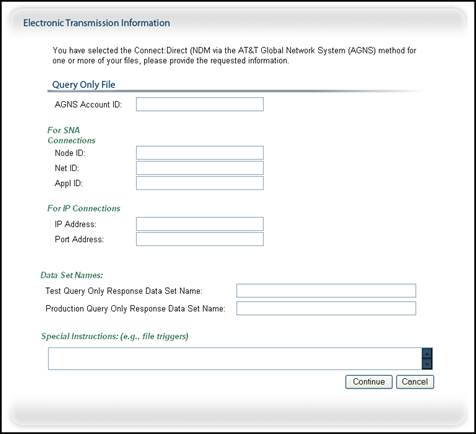The height and width of the screenshot is (434, 476).
Task: Click the Special Instructions scroll down arrow
Action: [427, 364]
